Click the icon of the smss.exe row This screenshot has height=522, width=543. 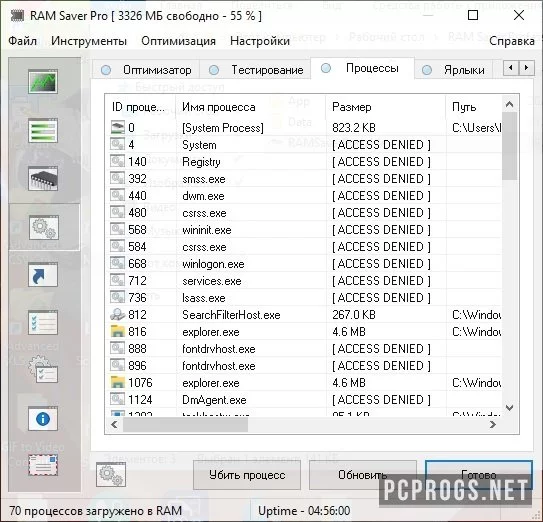pyautogui.click(x=118, y=178)
